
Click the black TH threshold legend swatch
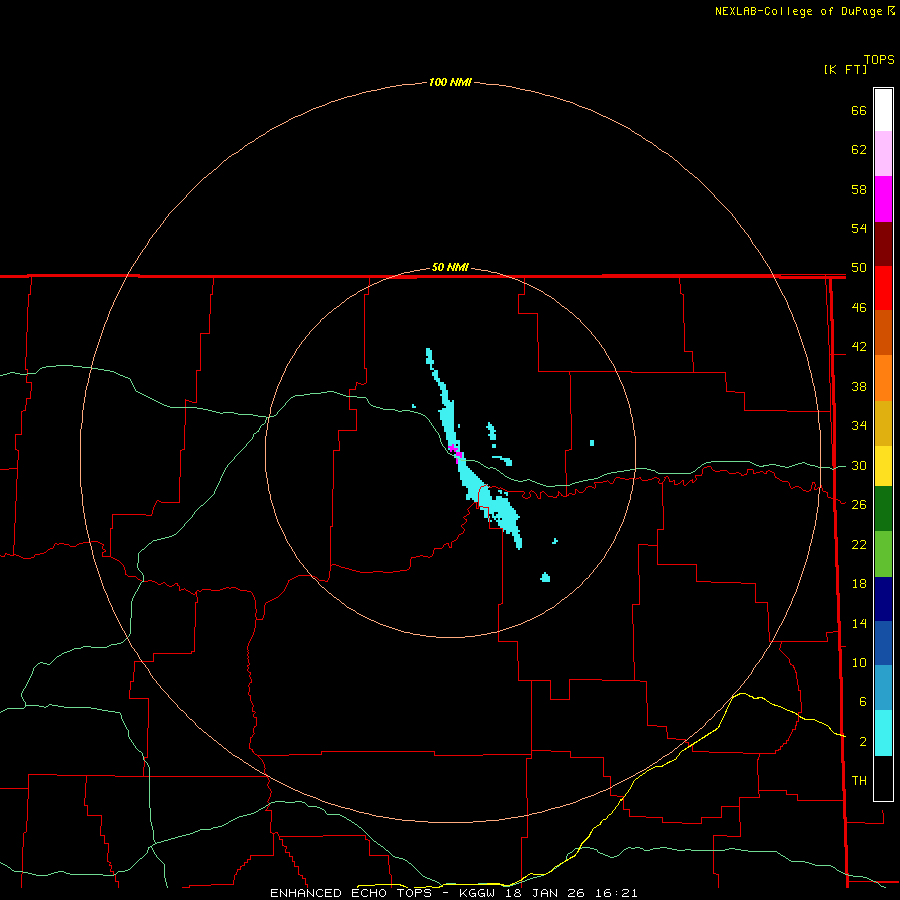(x=883, y=778)
